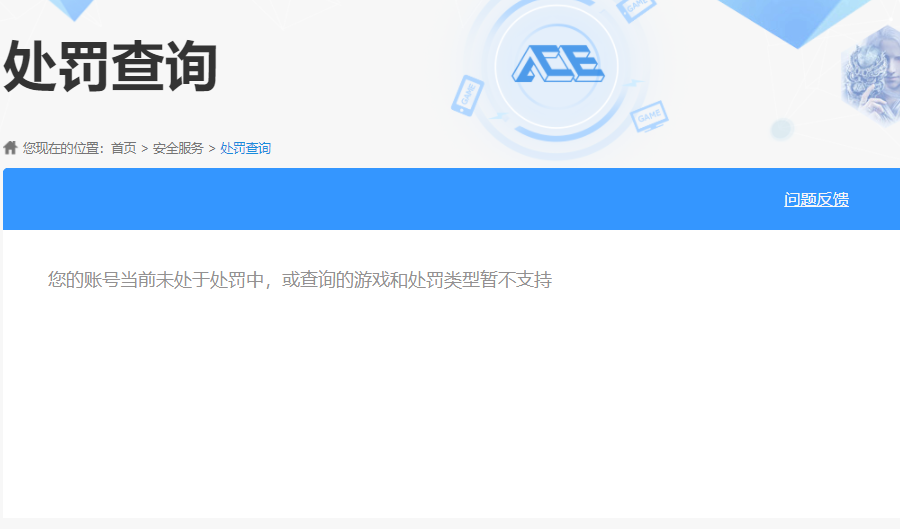This screenshot has width=900, height=529.
Task: Click the small pale blue circle near the portrait
Action: [782, 129]
